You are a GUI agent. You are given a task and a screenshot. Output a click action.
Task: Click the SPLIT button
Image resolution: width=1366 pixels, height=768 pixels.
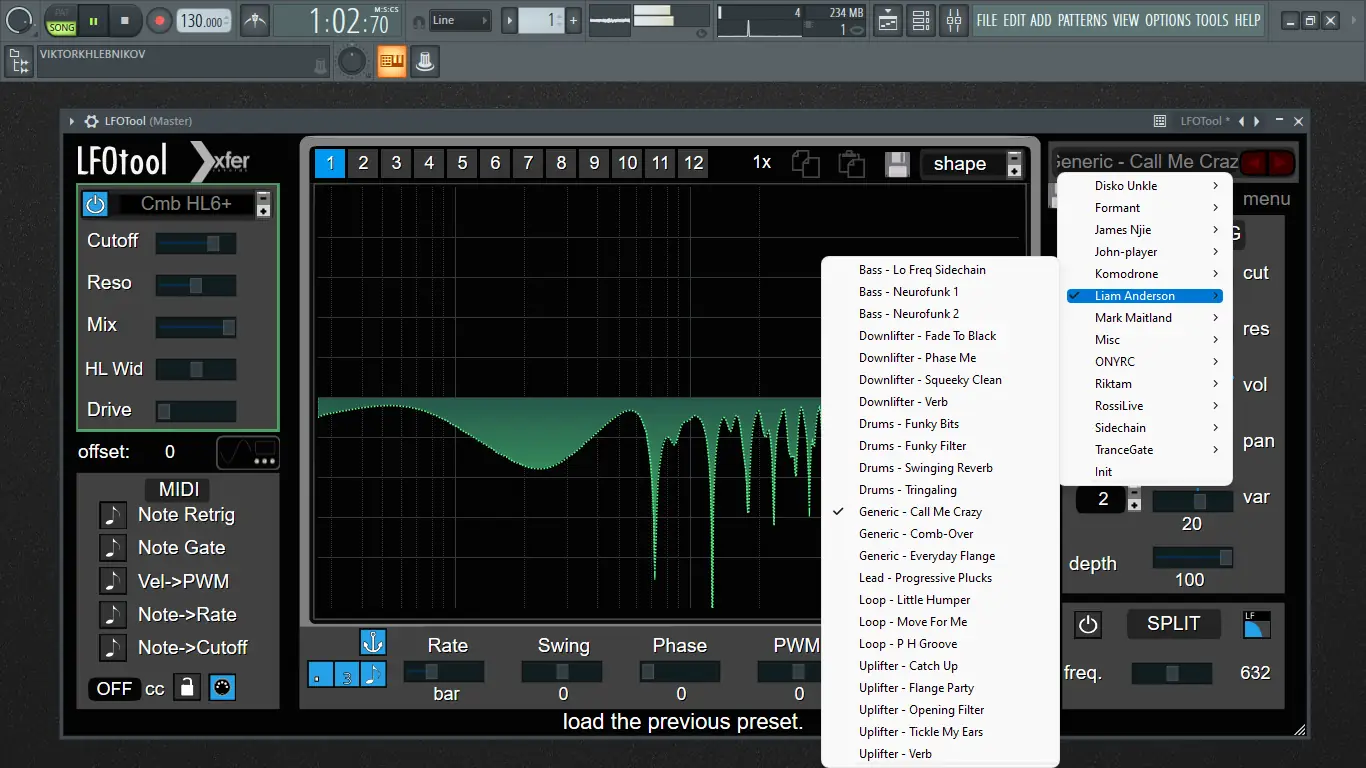[1173, 624]
